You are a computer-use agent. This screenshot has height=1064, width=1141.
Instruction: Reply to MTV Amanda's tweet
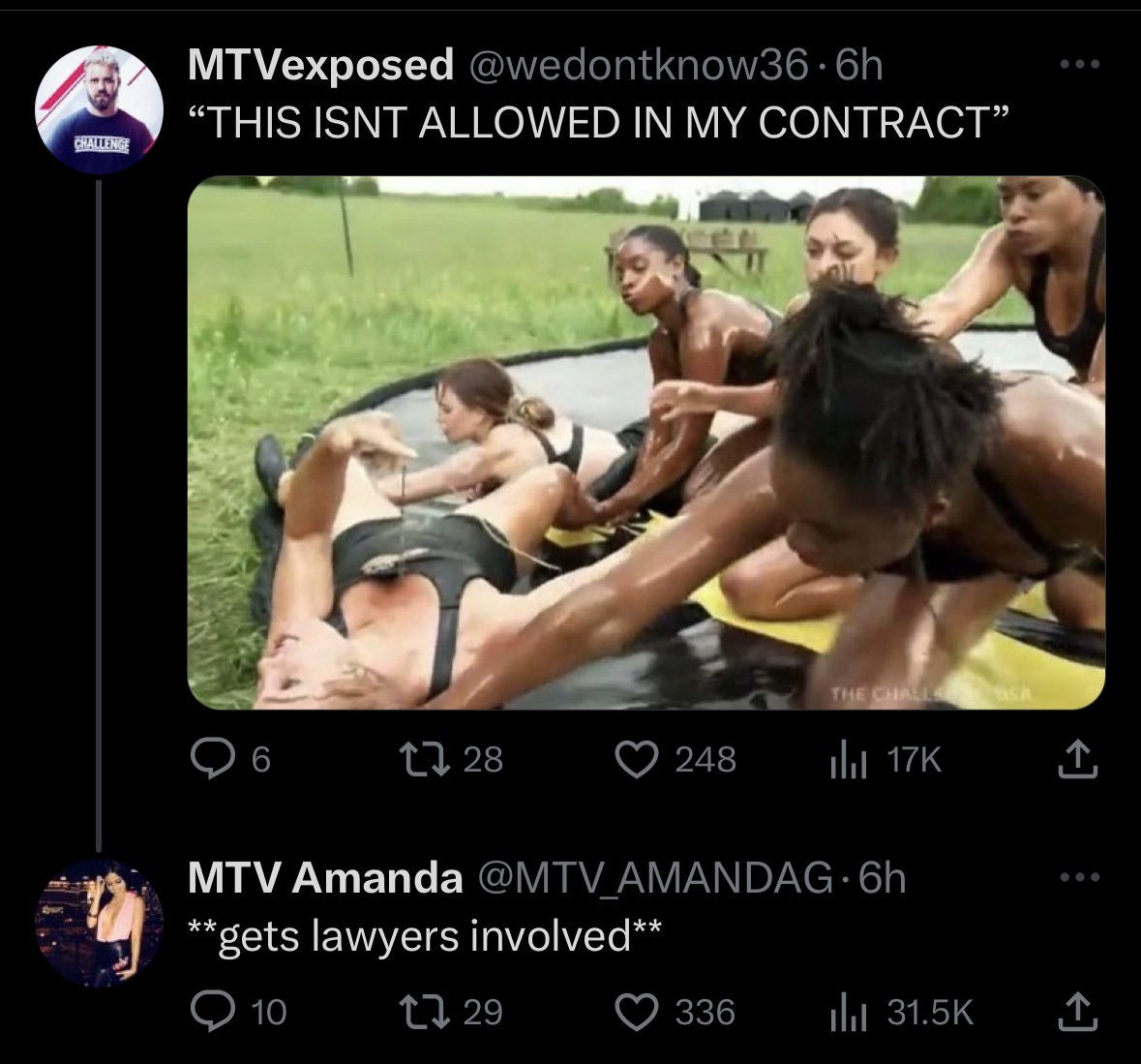213,1012
